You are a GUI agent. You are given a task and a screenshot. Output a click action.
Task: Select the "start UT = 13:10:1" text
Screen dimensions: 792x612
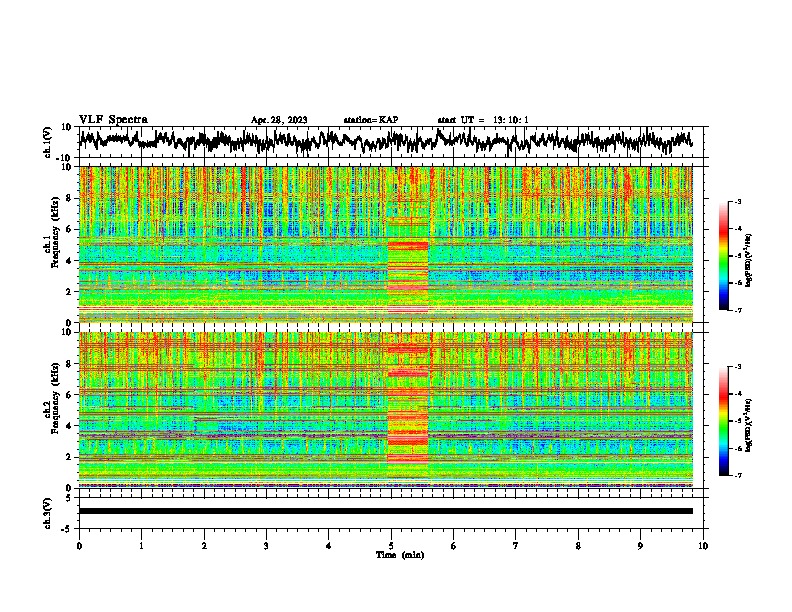[483, 120]
